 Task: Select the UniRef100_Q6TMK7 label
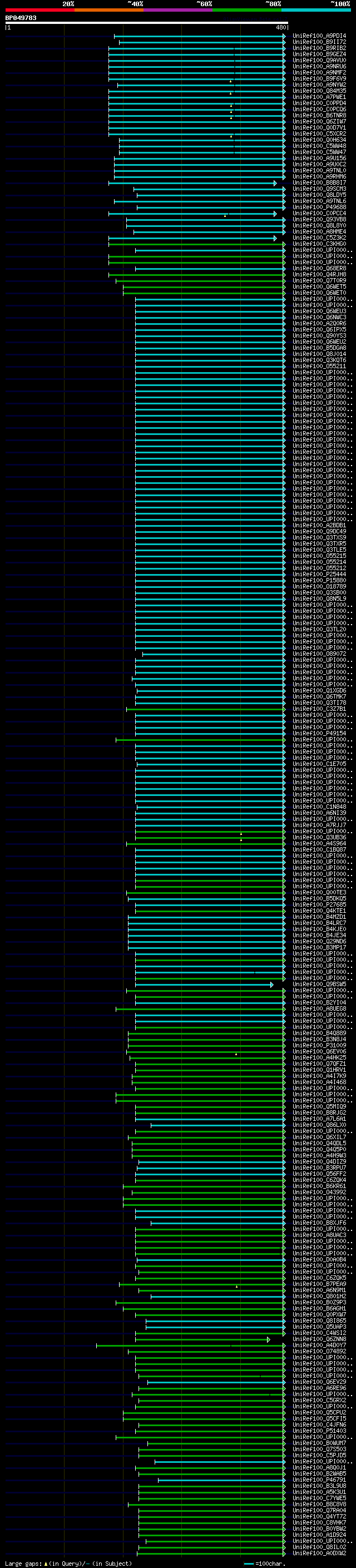[319, 697]
